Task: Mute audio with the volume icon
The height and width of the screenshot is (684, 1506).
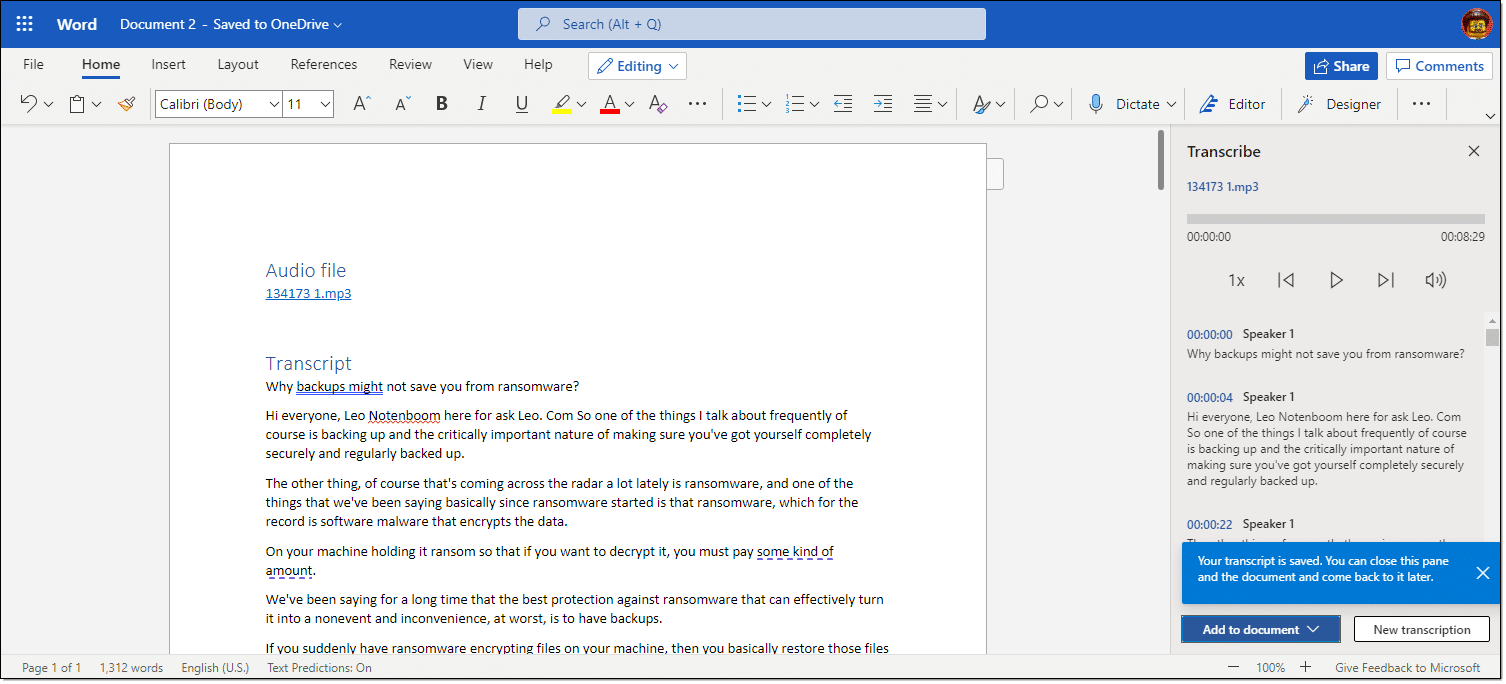Action: (x=1435, y=280)
